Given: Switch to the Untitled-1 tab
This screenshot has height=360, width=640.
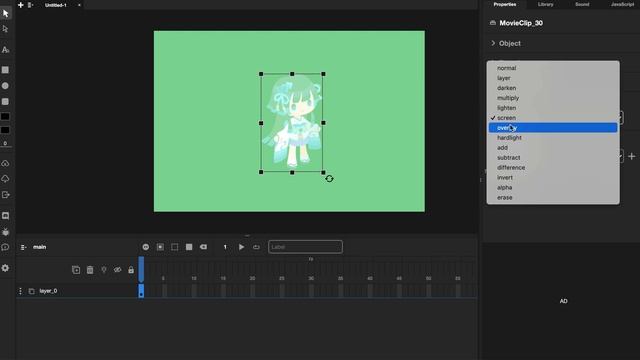Looking at the screenshot, I should pyautogui.click(x=56, y=5).
